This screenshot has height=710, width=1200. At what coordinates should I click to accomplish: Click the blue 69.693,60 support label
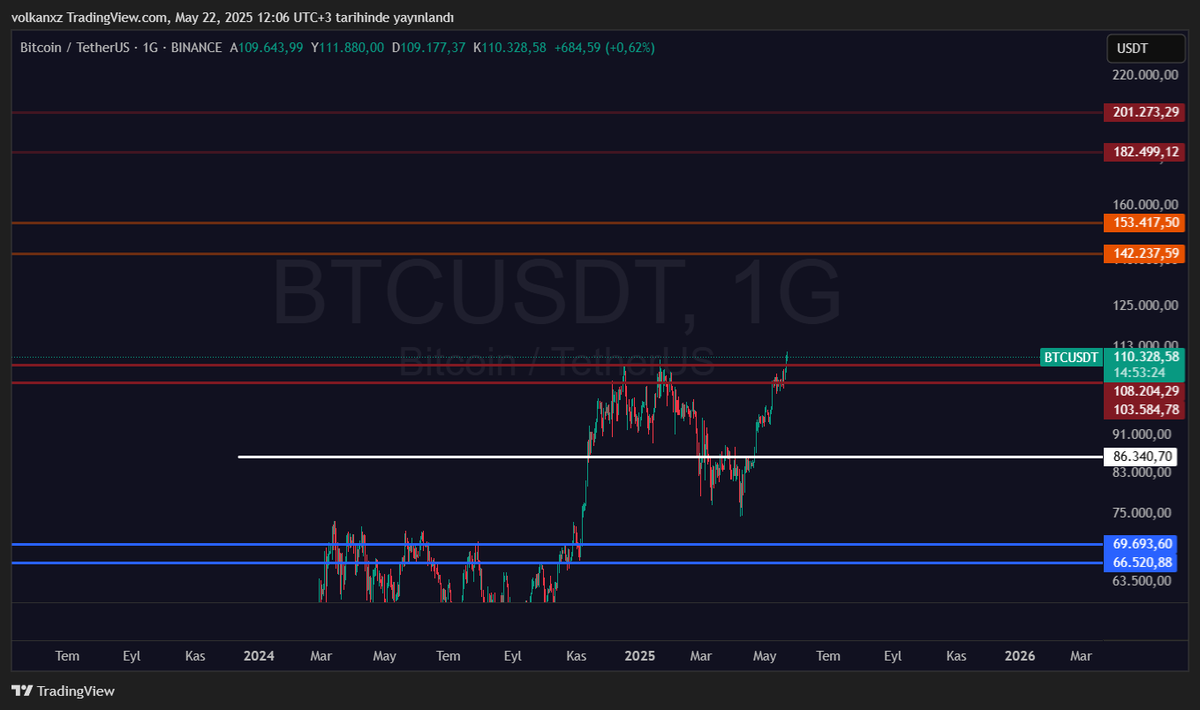pos(1144,543)
